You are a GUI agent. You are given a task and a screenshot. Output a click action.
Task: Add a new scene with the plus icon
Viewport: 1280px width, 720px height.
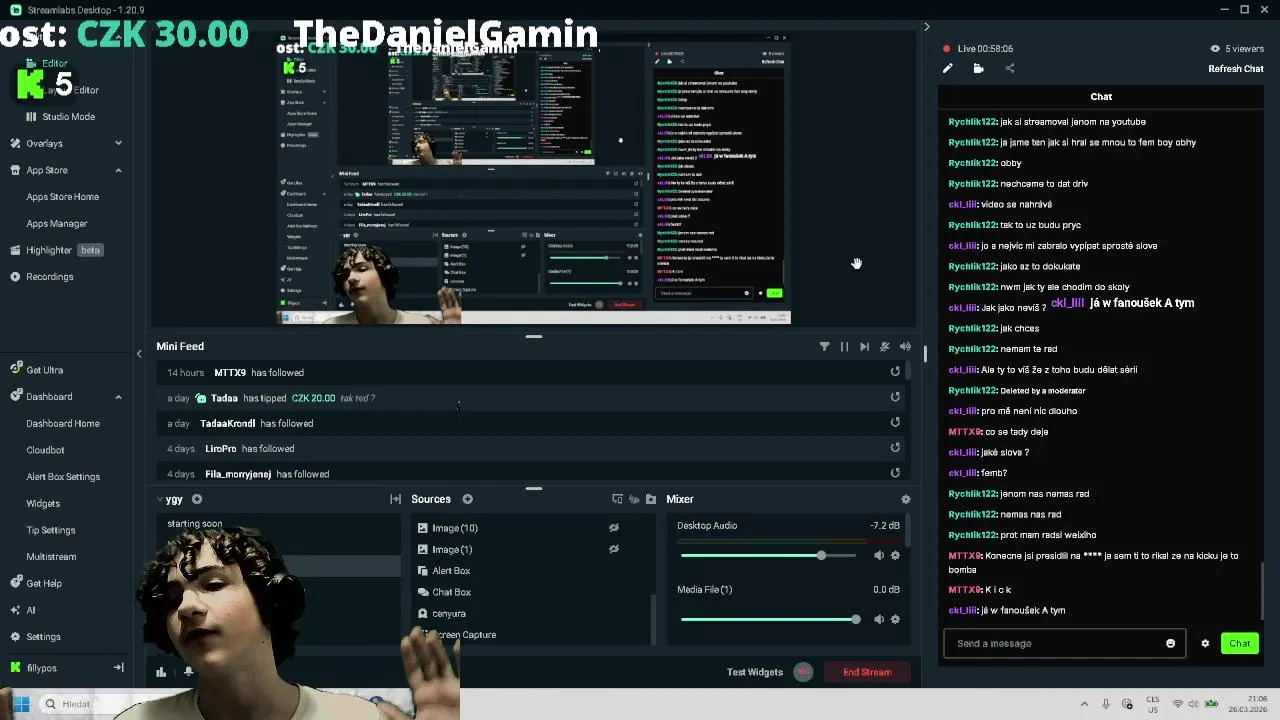(197, 499)
